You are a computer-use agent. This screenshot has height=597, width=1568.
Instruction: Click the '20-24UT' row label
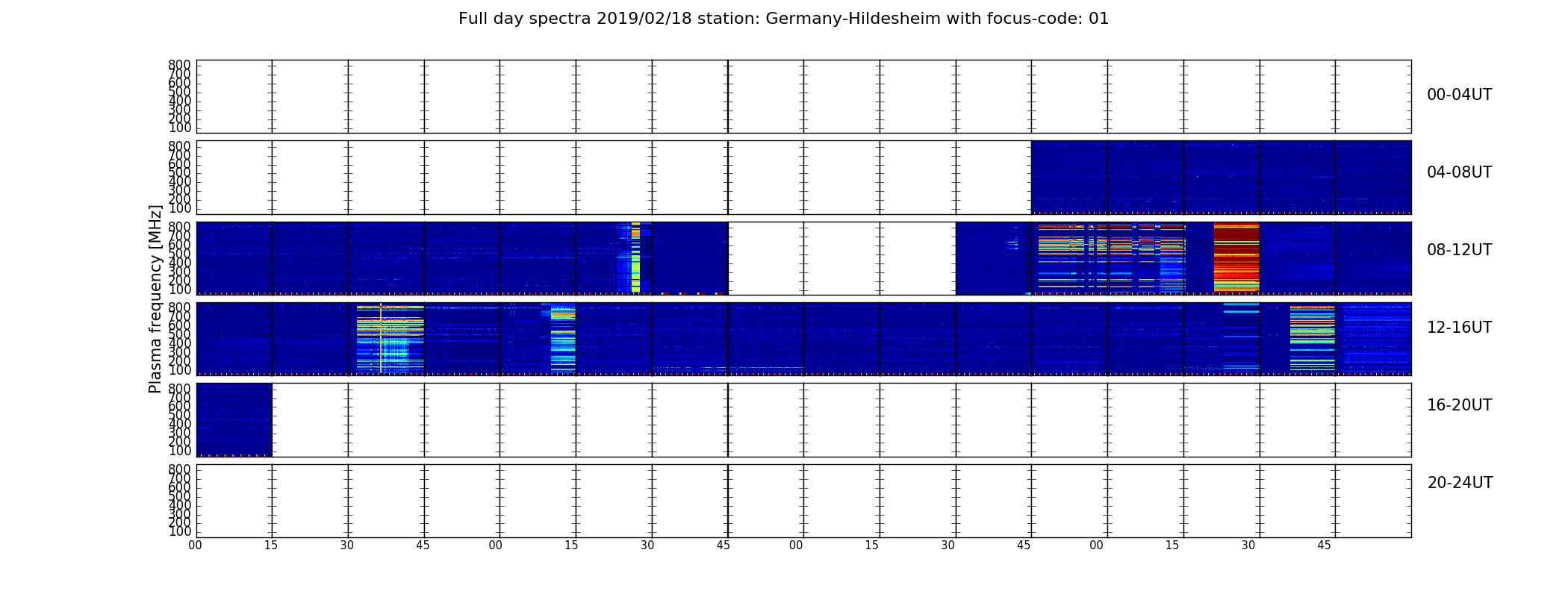(x=1460, y=483)
